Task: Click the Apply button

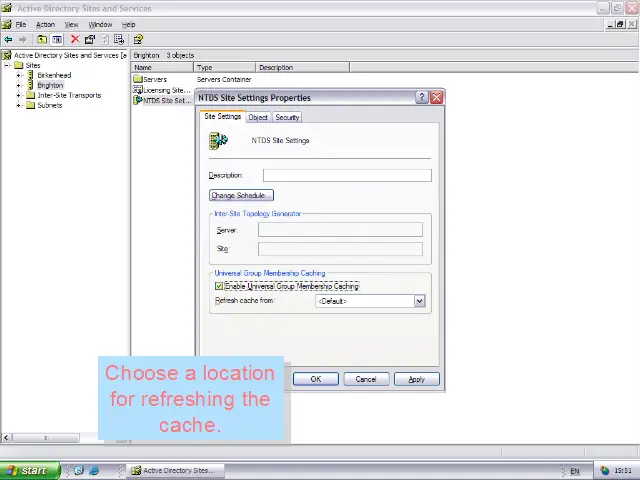Action: [x=417, y=379]
